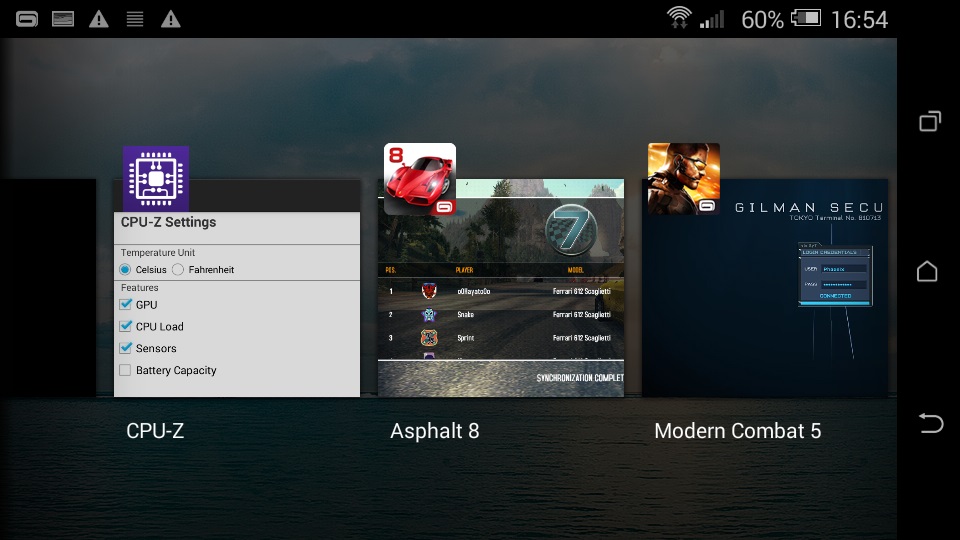Screen dimensions: 960x540
Task: Tap the CPU-Z app icon
Action: point(156,179)
